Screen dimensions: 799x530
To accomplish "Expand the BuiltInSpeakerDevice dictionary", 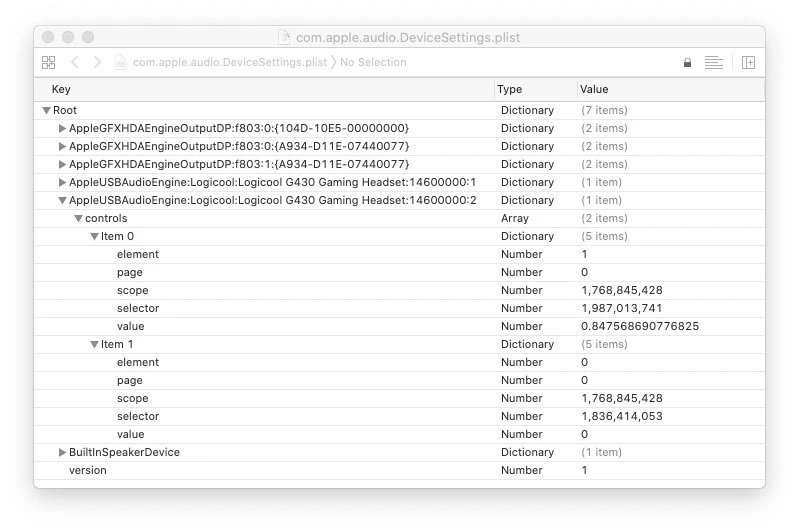I will (62, 452).
